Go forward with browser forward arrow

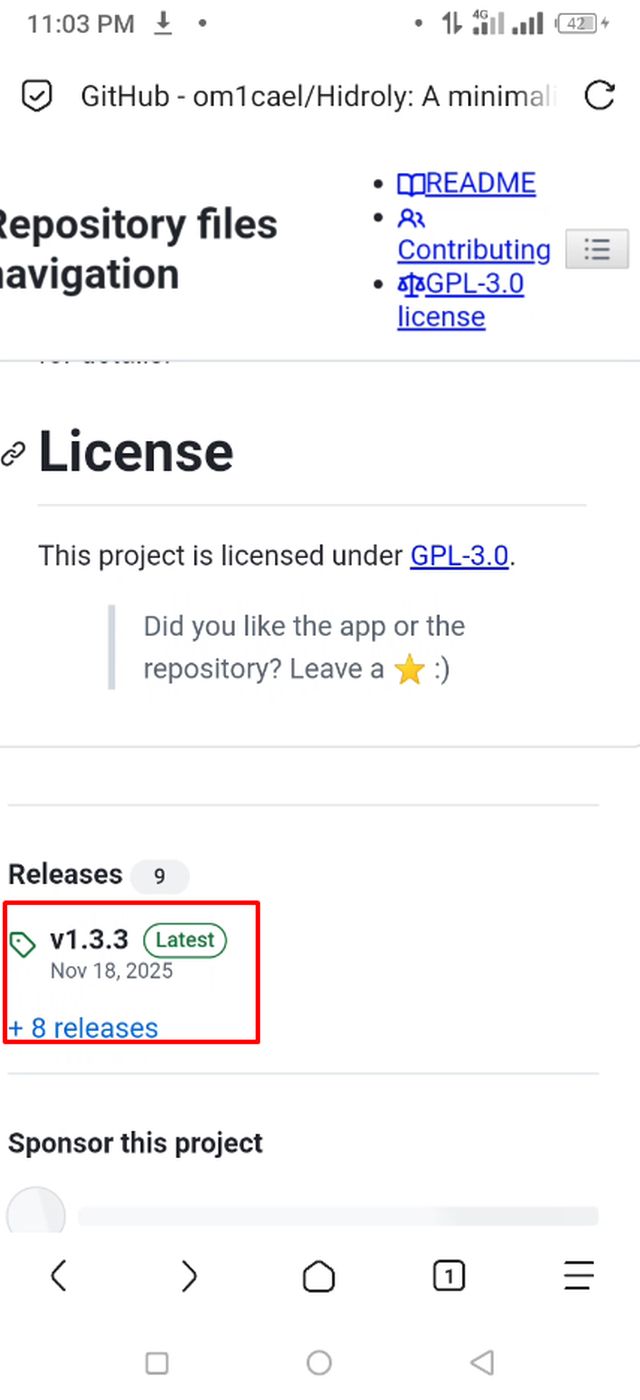coord(188,1275)
